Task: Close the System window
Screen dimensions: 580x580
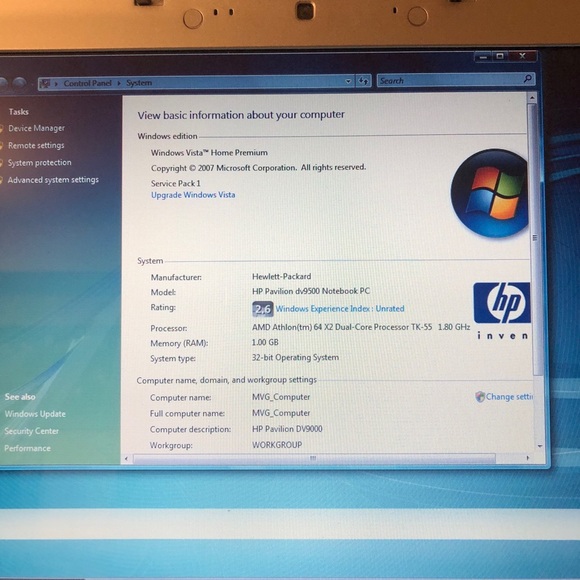Action: click(522, 56)
